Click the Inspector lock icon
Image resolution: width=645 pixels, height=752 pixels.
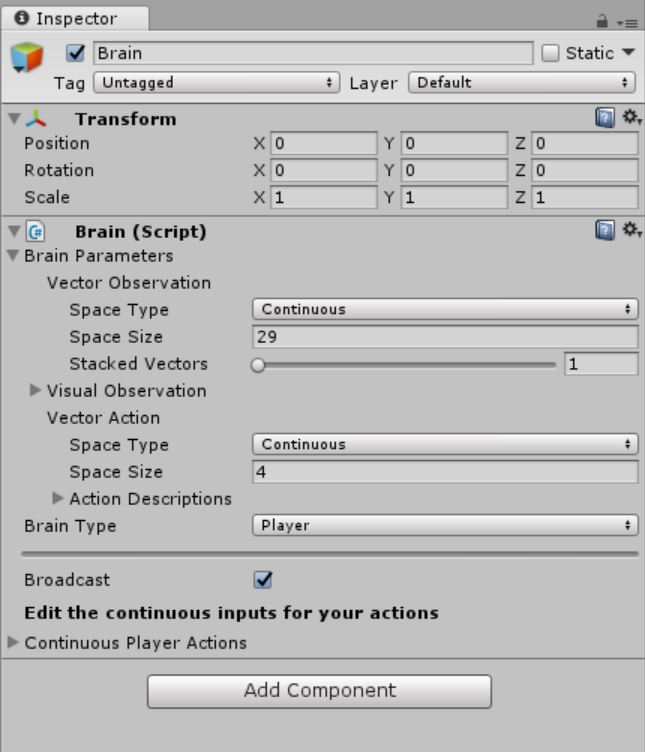coord(602,22)
